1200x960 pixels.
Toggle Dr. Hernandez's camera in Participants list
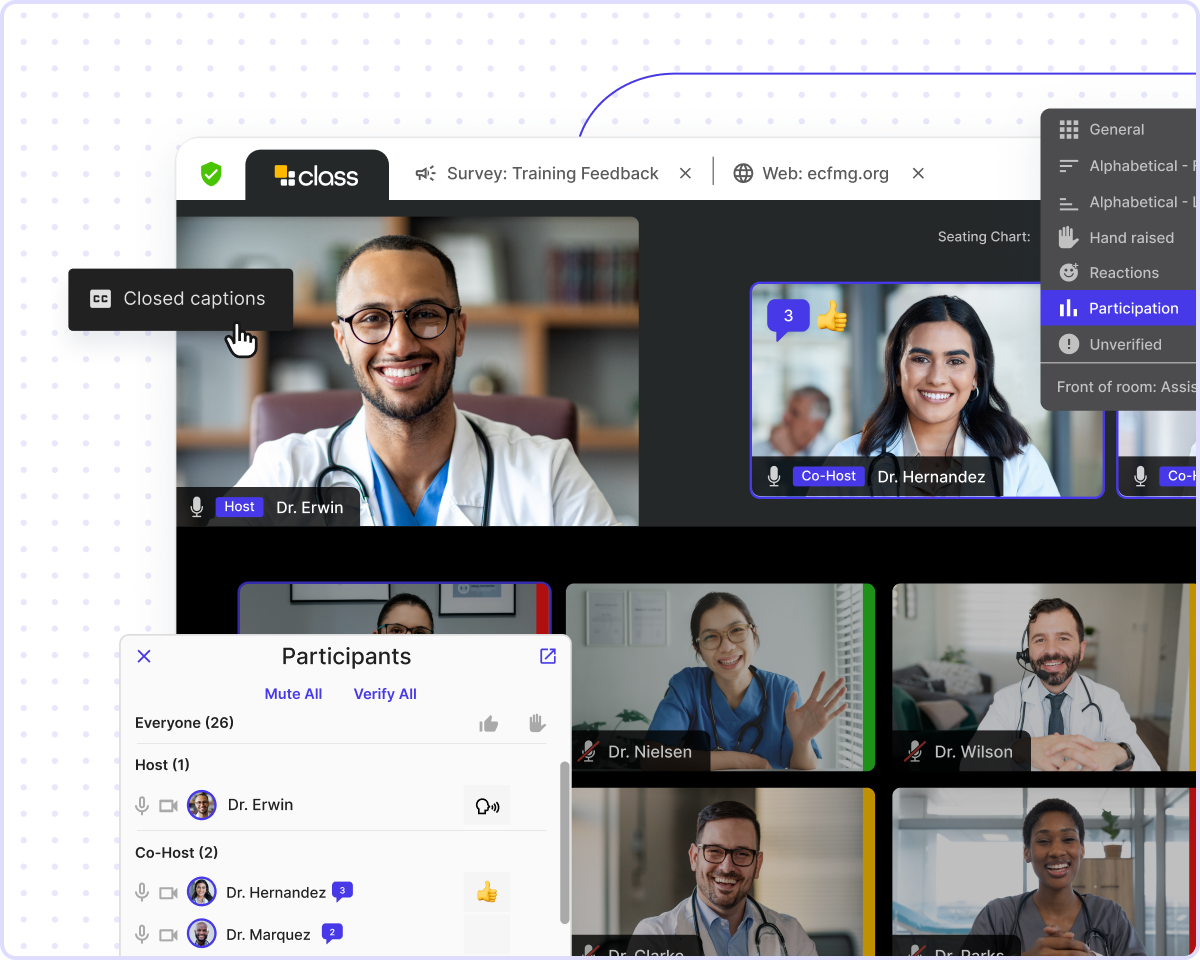tap(168, 892)
